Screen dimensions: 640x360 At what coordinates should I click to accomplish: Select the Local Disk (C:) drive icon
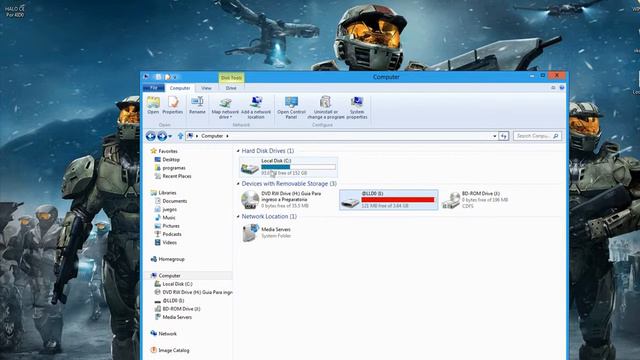[x=249, y=167]
